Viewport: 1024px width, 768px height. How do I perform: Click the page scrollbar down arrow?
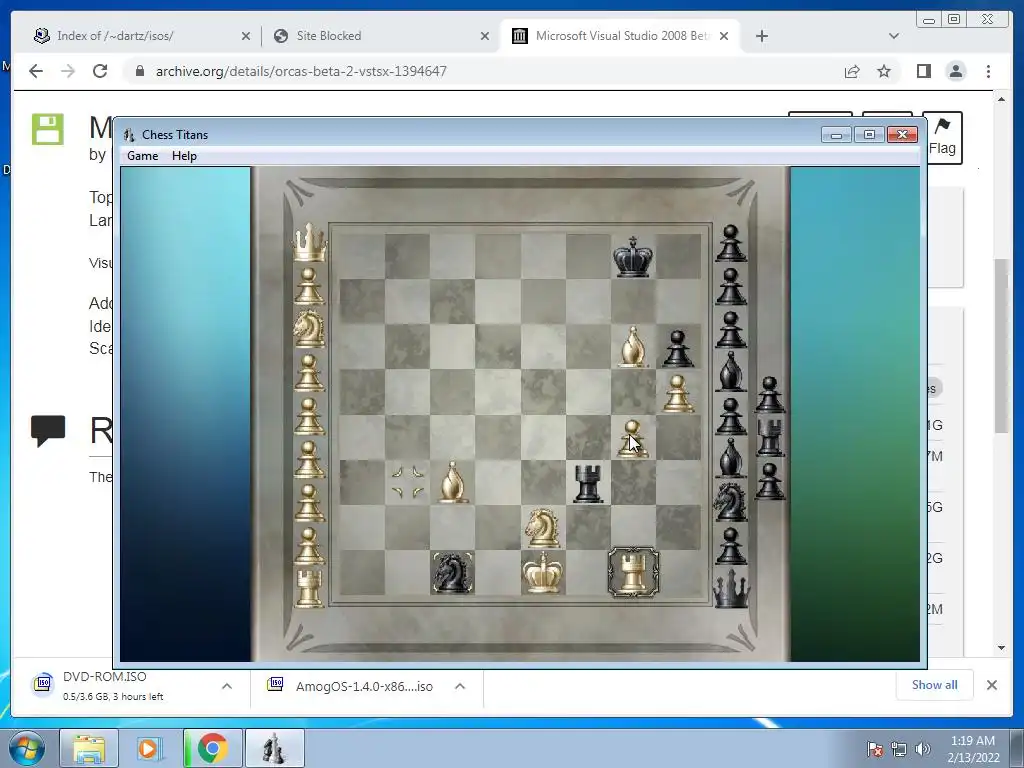1002,648
